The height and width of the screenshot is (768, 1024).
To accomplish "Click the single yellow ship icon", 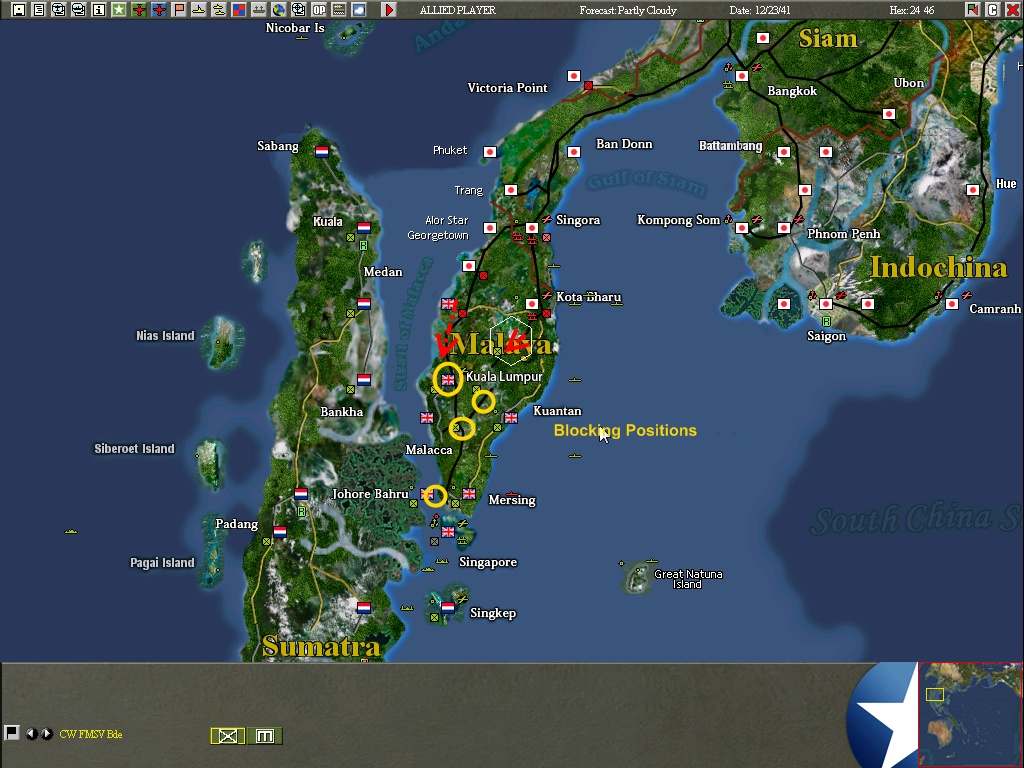I will point(199,9).
